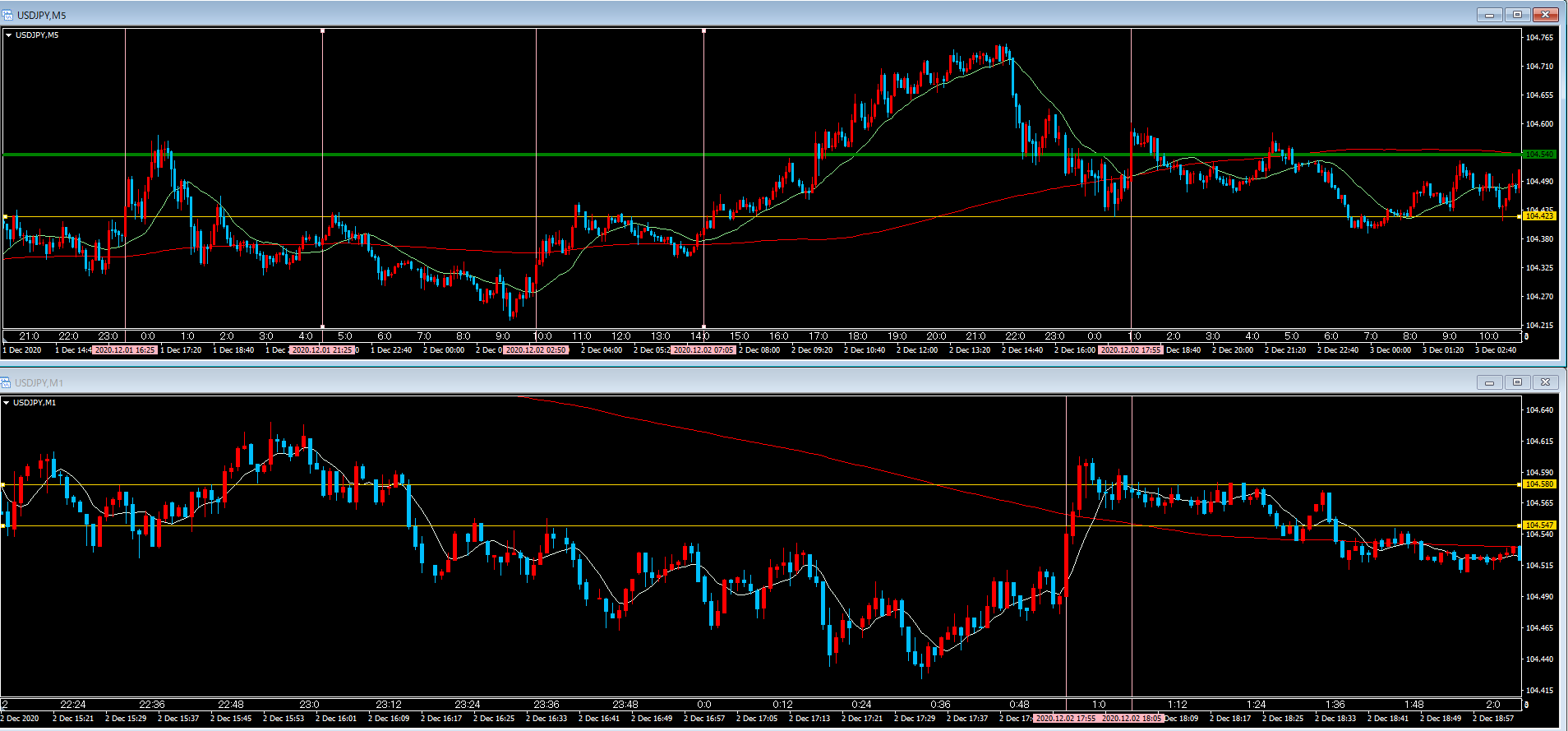1568x731 pixels.
Task: Click the chart icon in USDJPY,M5 title bar
Action: point(7,15)
